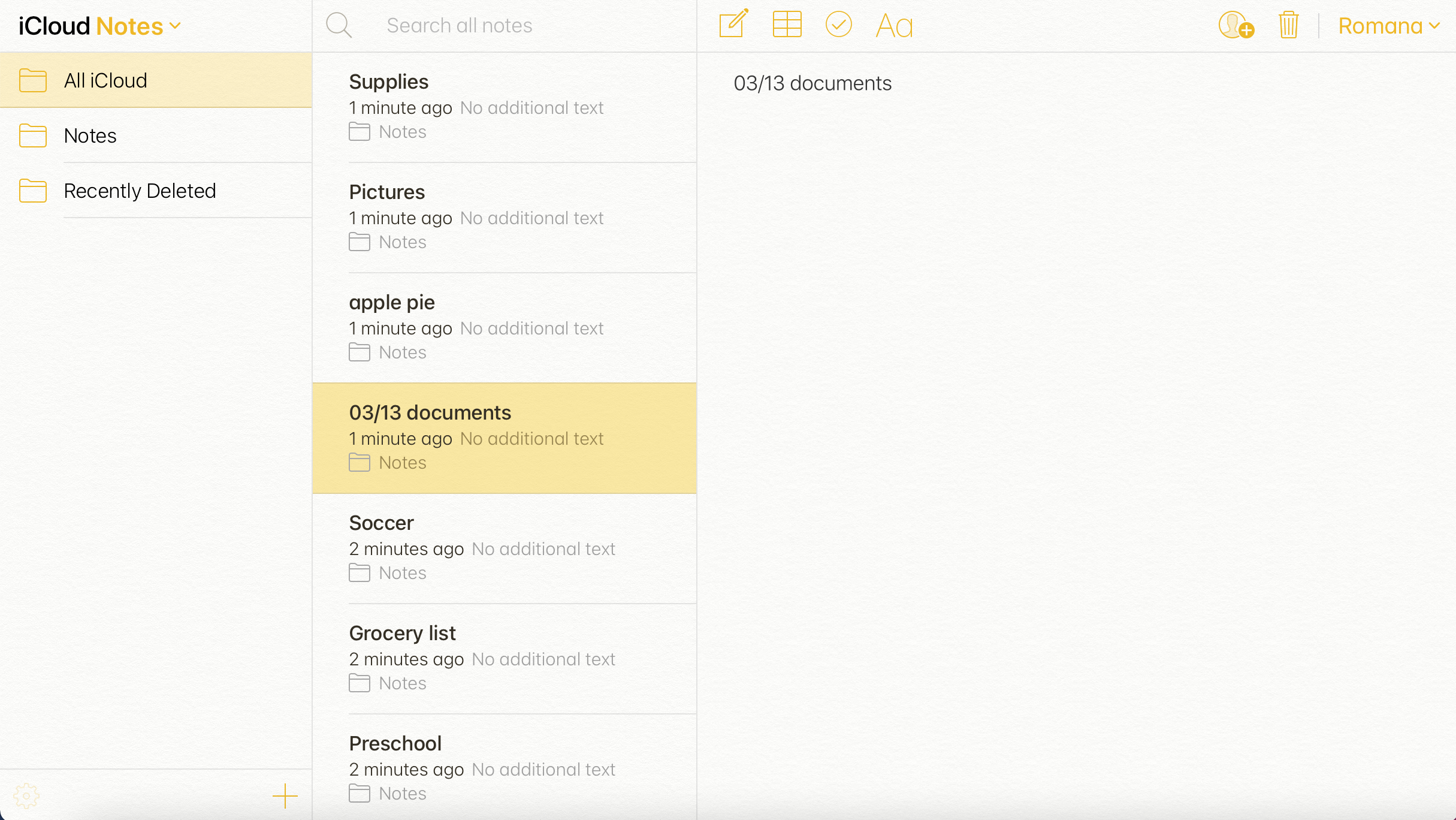Expand the Romana account dropdown
This screenshot has height=820, width=1456.
pos(1391,25)
